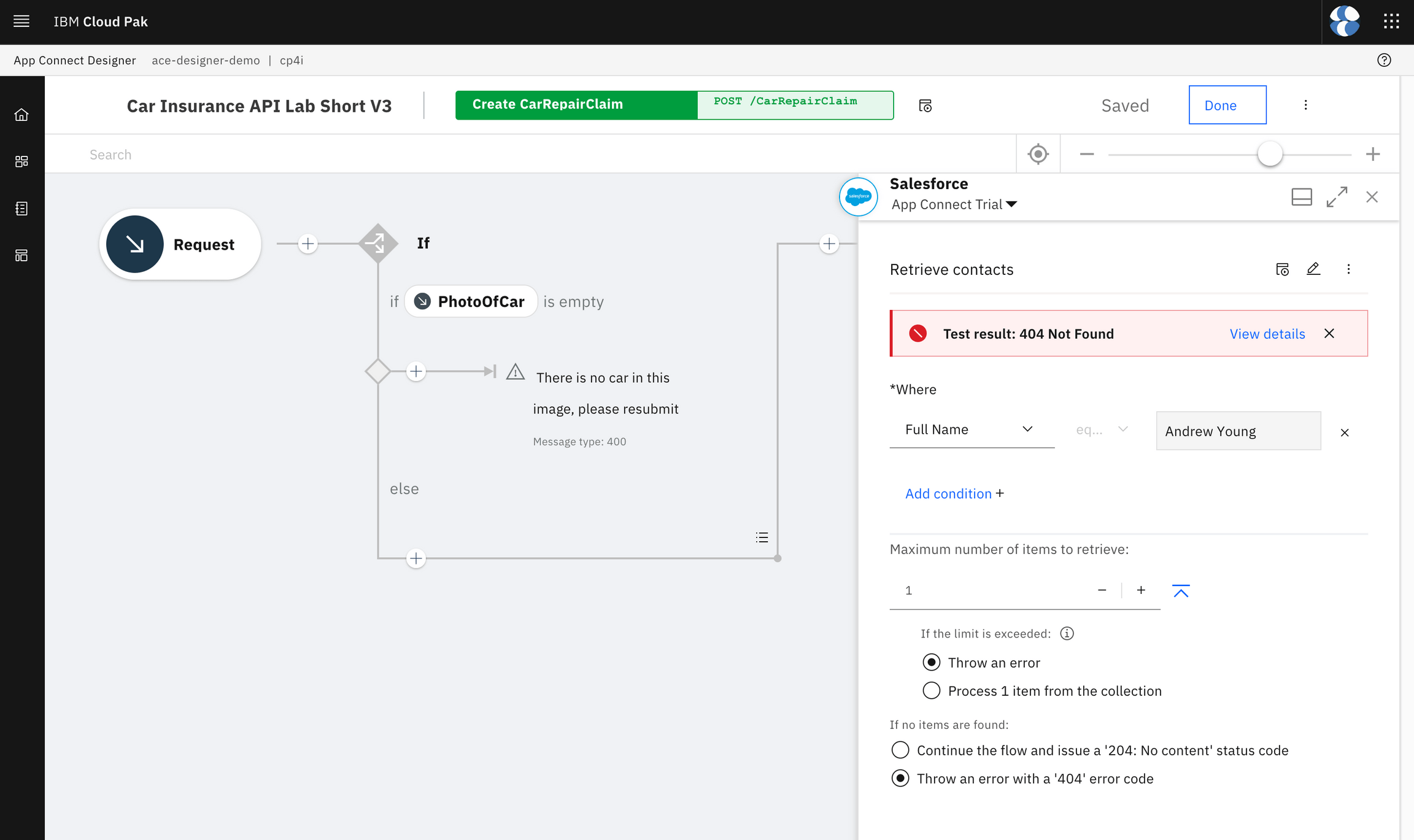This screenshot has width=1414, height=840.
Task: Open the Home icon in left sidebar
Action: pos(21,114)
